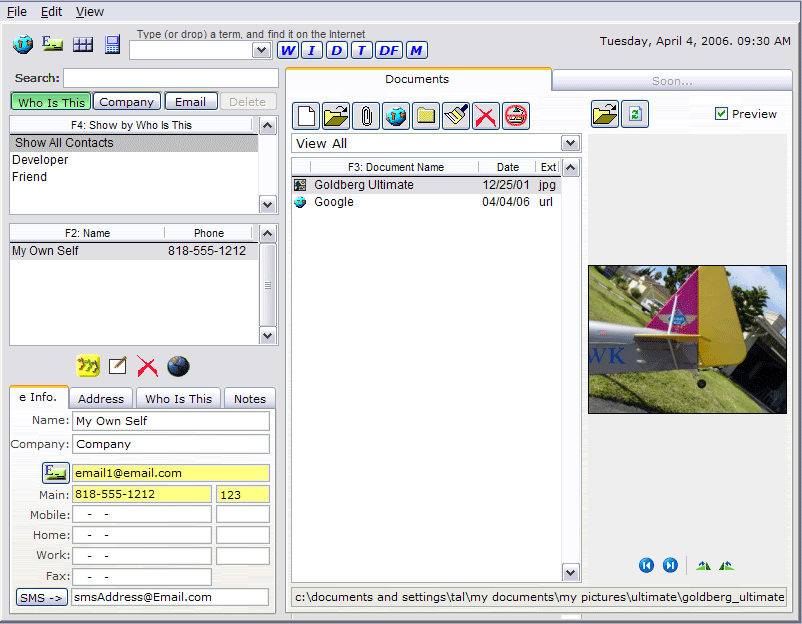
Task: Click the yellow add contact icon
Action: 88,366
